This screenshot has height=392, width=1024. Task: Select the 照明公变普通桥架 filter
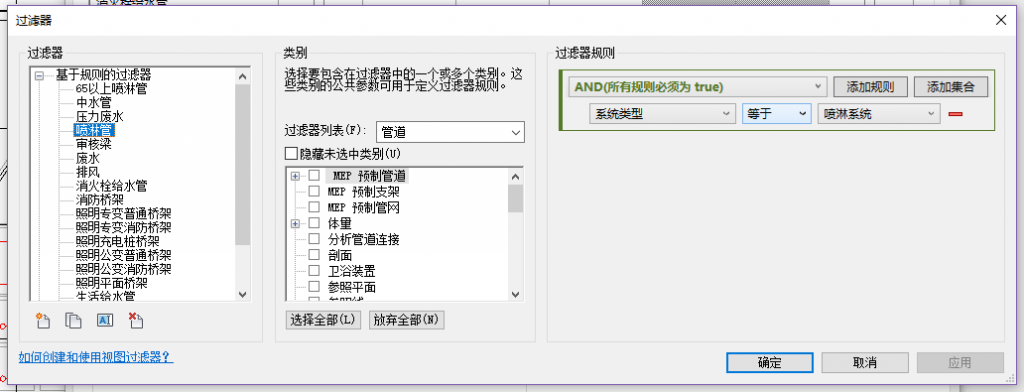[123, 255]
